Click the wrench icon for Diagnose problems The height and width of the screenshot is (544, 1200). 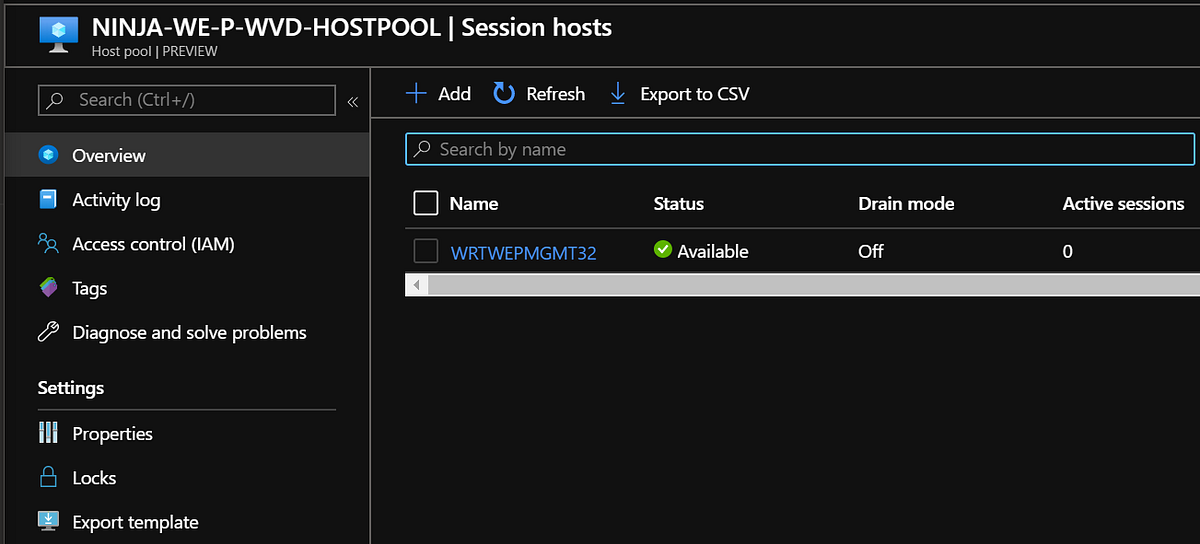[48, 332]
